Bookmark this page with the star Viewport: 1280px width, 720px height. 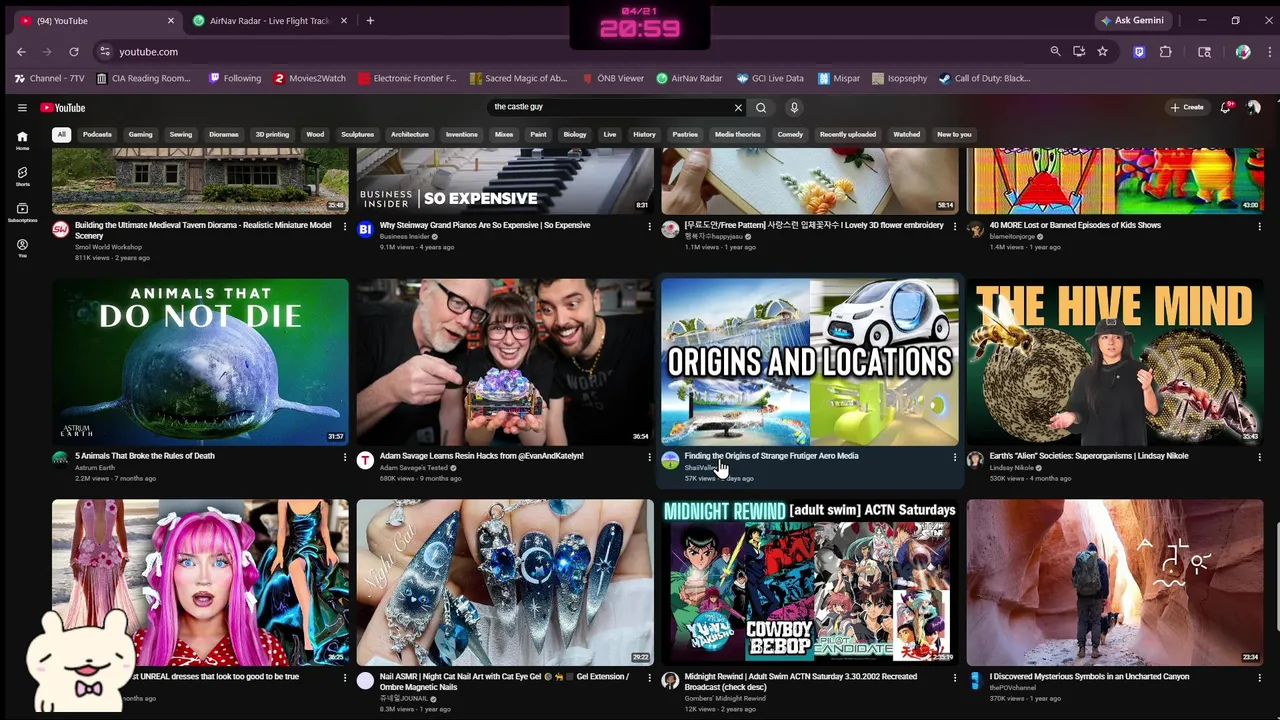click(x=1102, y=52)
